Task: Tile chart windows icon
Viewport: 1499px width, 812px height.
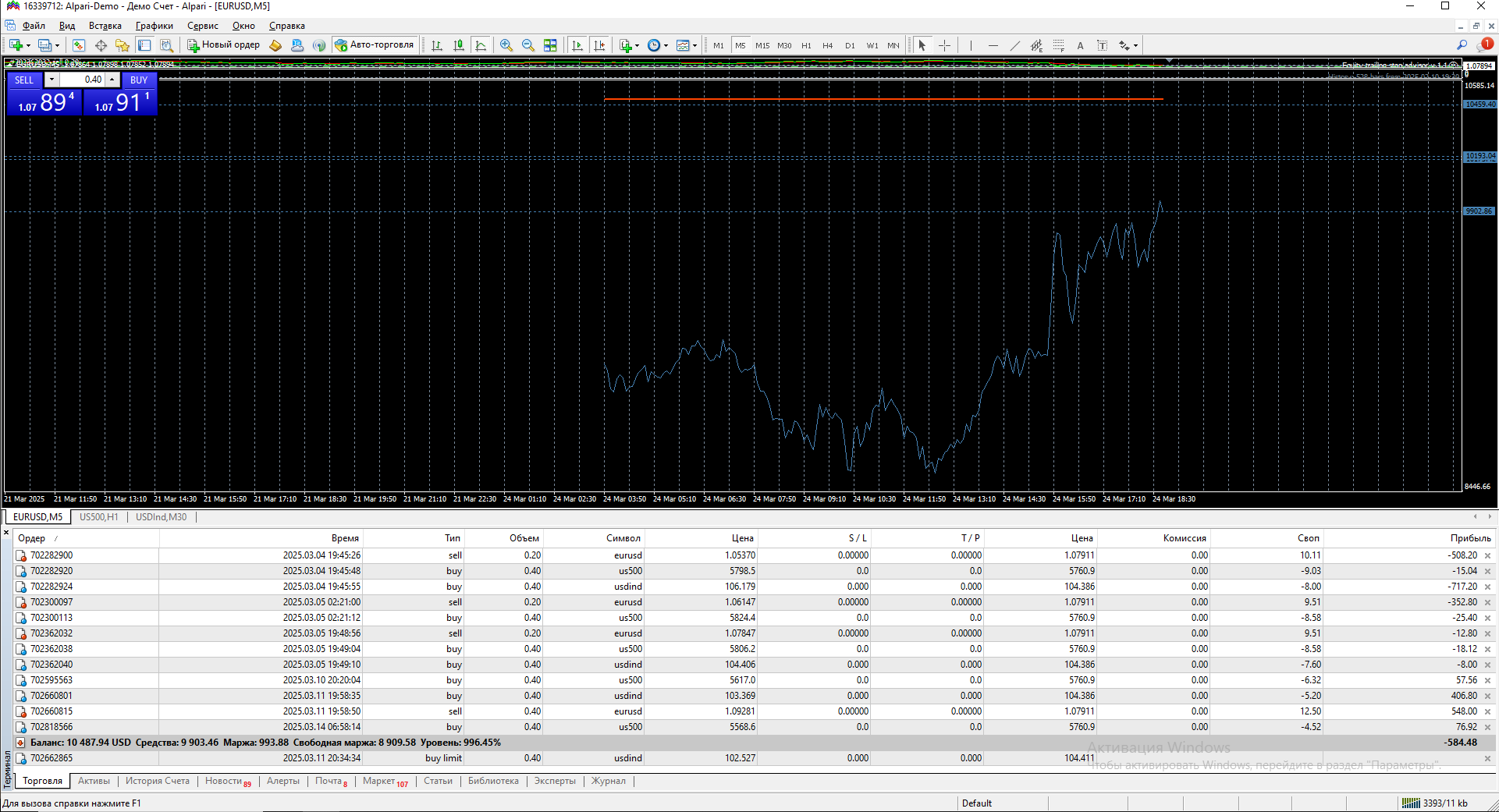Action: pos(550,45)
